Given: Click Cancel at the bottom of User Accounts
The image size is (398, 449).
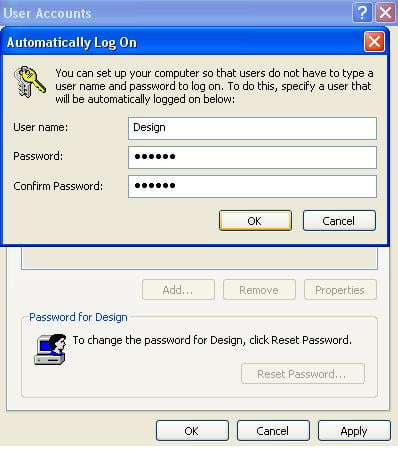Looking at the screenshot, I should (273, 431).
